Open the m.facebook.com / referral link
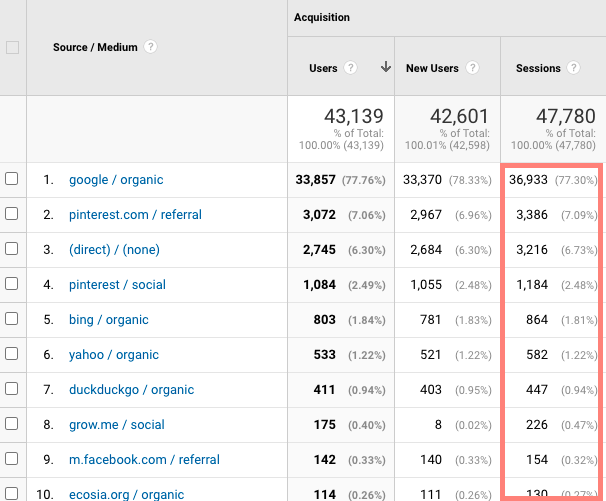The image size is (606, 501). click(x=144, y=460)
